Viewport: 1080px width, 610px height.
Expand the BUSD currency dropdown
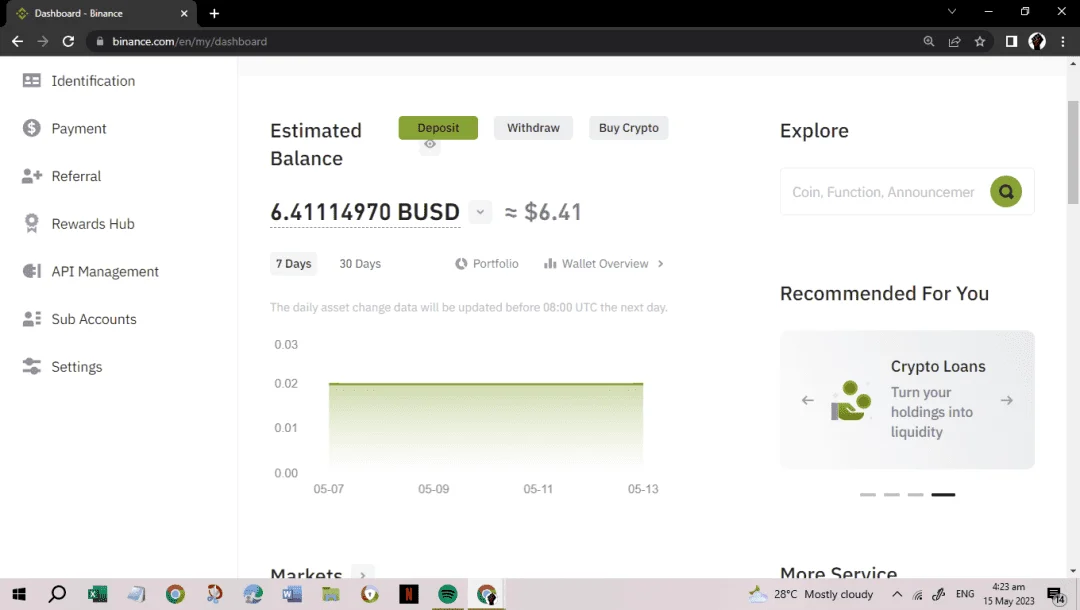480,212
